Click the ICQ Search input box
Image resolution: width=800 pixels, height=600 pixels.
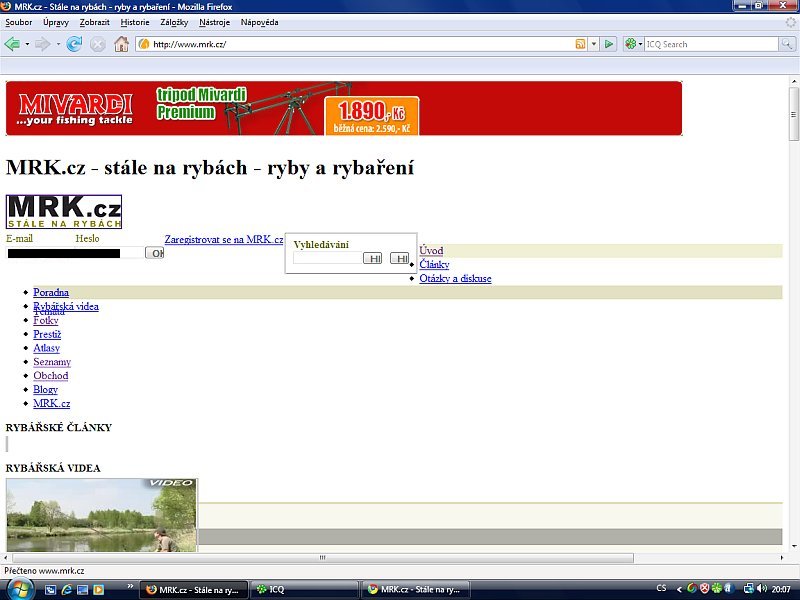point(711,44)
